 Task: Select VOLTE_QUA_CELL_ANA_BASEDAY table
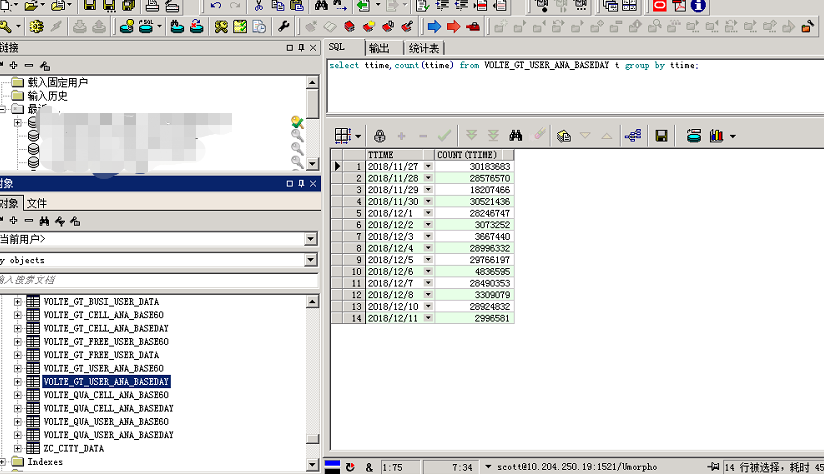(108, 408)
